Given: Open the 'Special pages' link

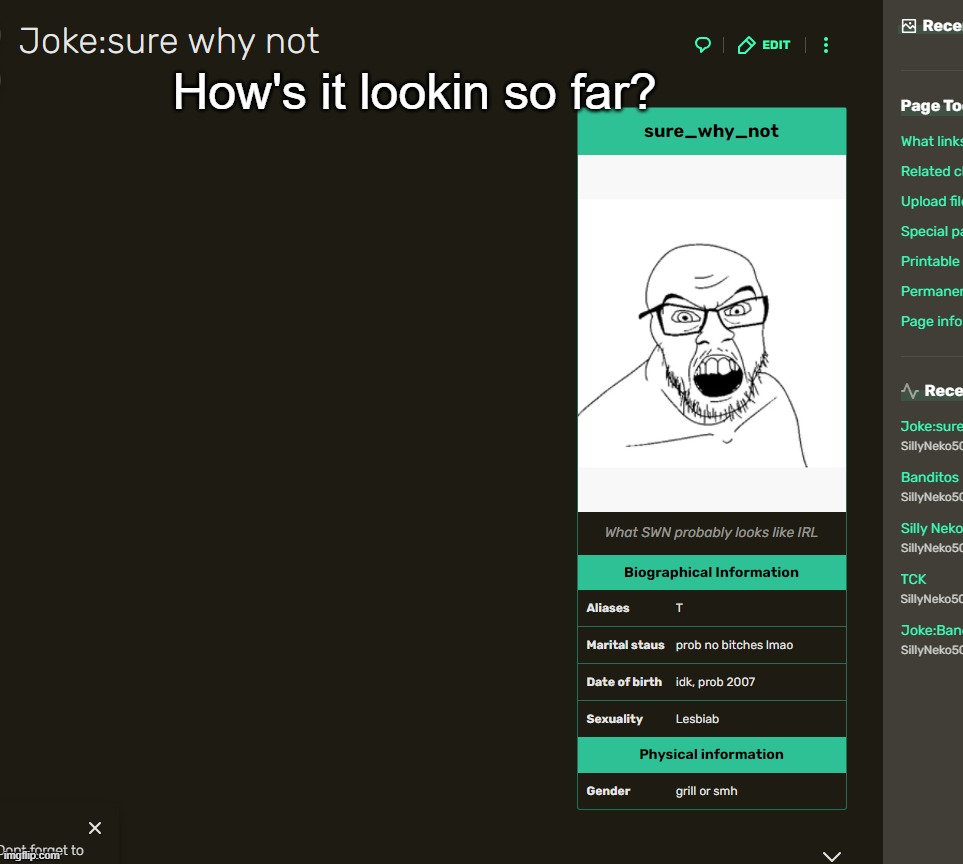Looking at the screenshot, I should coord(931,232).
